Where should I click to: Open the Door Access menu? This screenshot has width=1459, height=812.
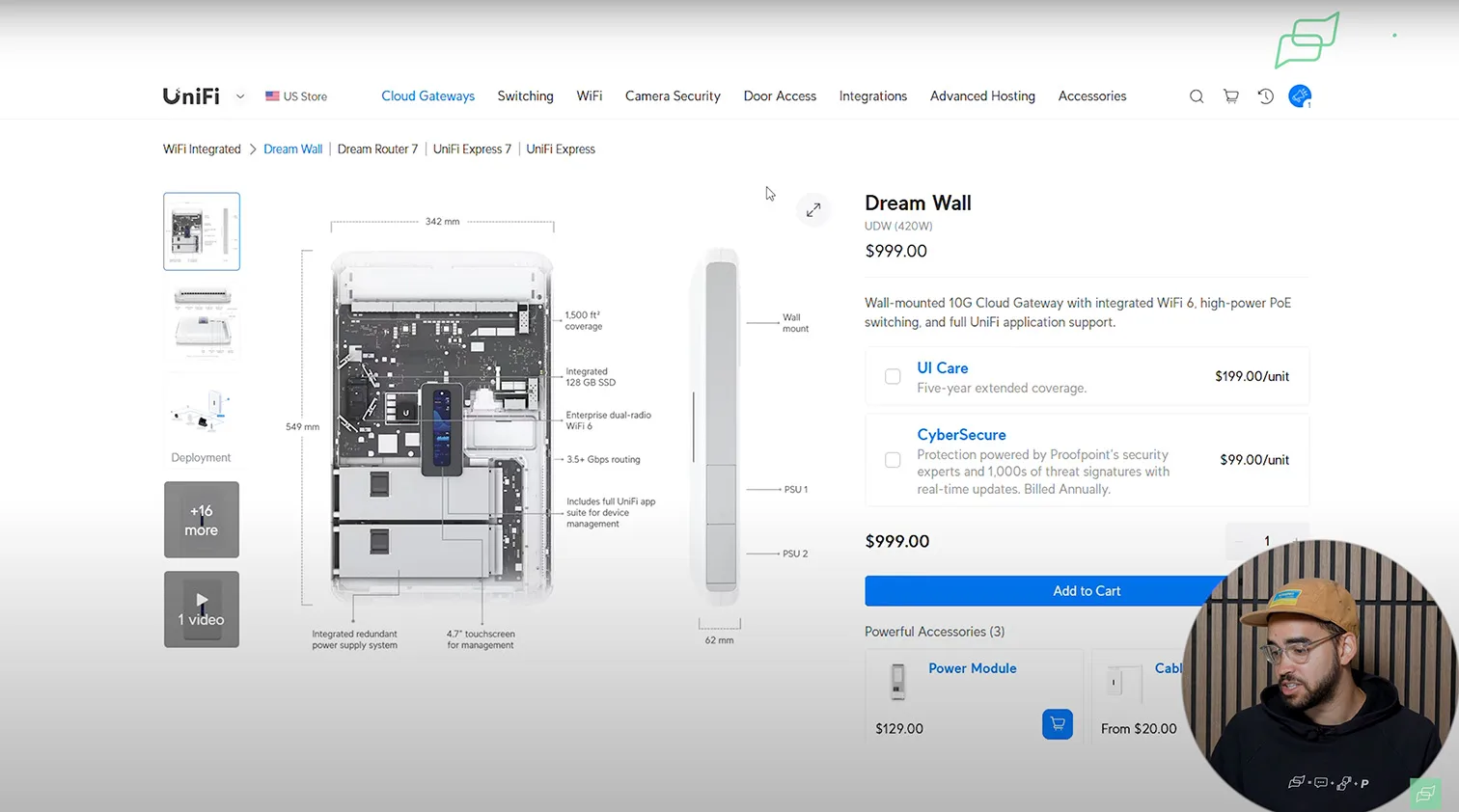(780, 96)
